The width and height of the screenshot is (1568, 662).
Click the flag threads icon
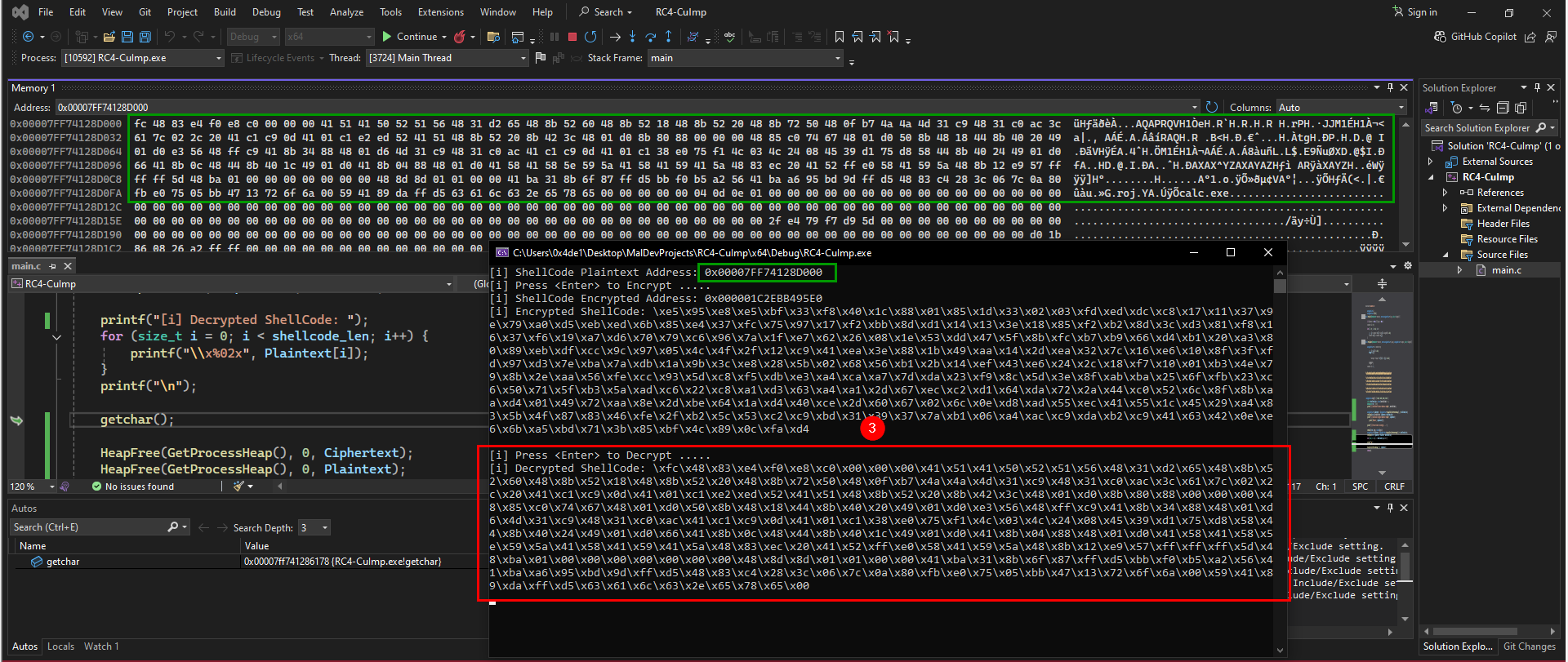(540, 58)
